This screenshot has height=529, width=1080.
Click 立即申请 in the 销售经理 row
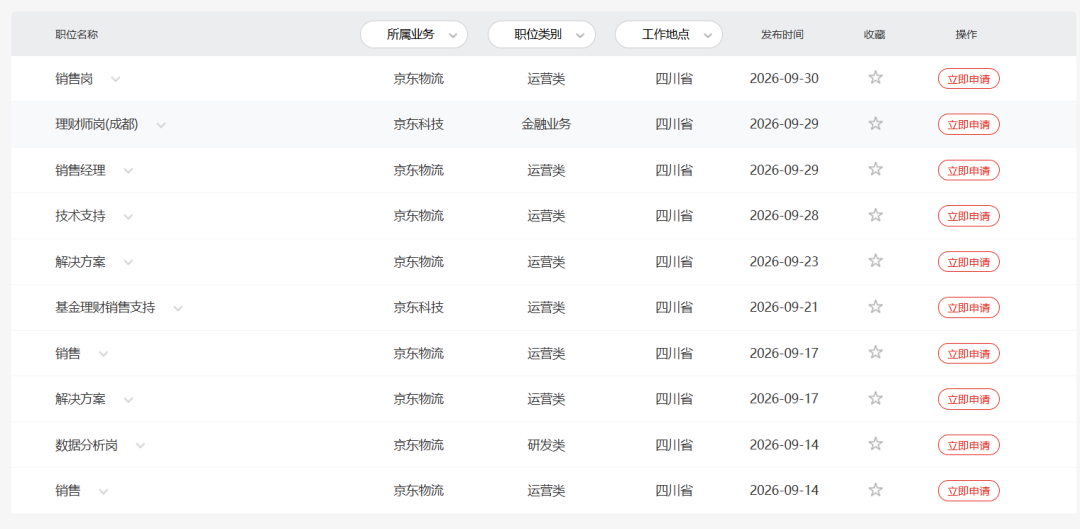click(968, 170)
